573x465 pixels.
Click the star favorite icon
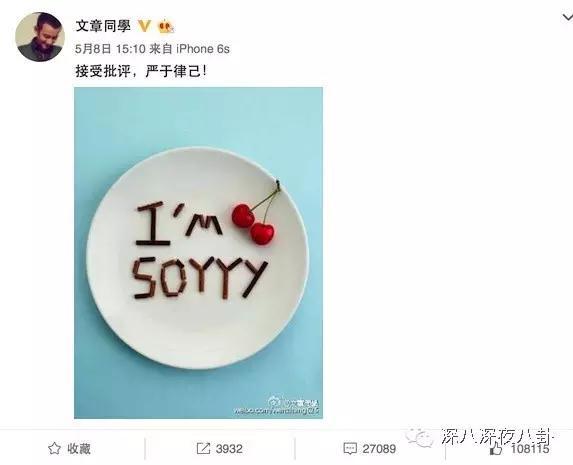tap(54, 448)
